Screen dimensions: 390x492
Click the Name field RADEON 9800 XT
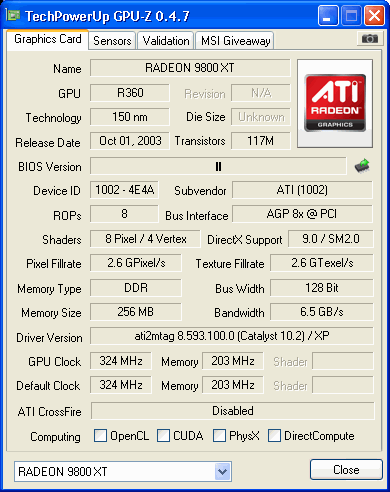coord(190,68)
